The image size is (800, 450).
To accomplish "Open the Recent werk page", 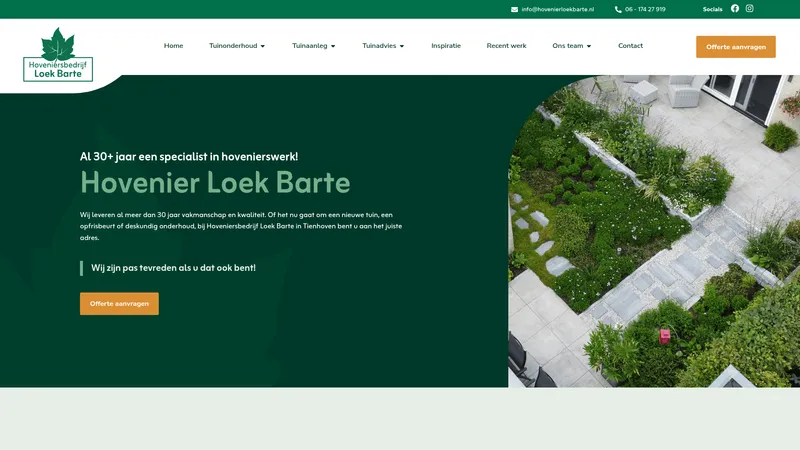I will point(507,45).
